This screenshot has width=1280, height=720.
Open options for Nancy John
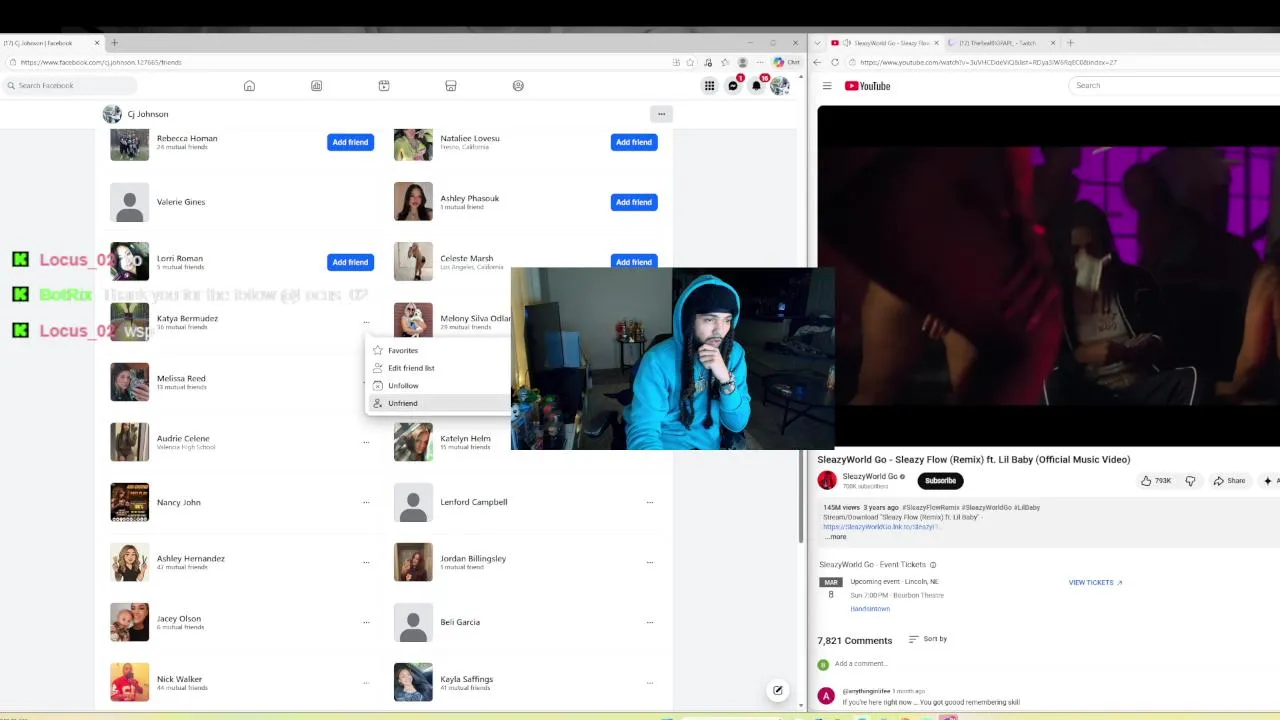[x=366, y=502]
